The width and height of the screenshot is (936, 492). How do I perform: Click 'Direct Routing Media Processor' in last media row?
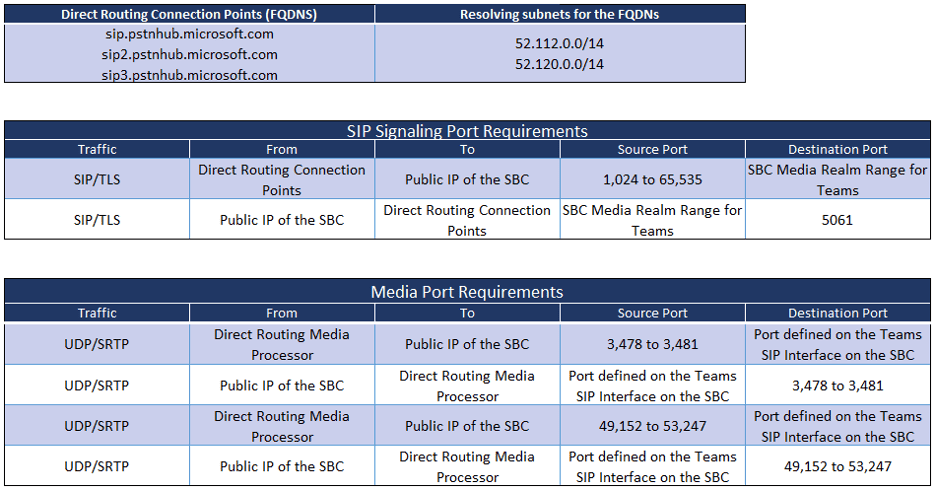(x=467, y=467)
